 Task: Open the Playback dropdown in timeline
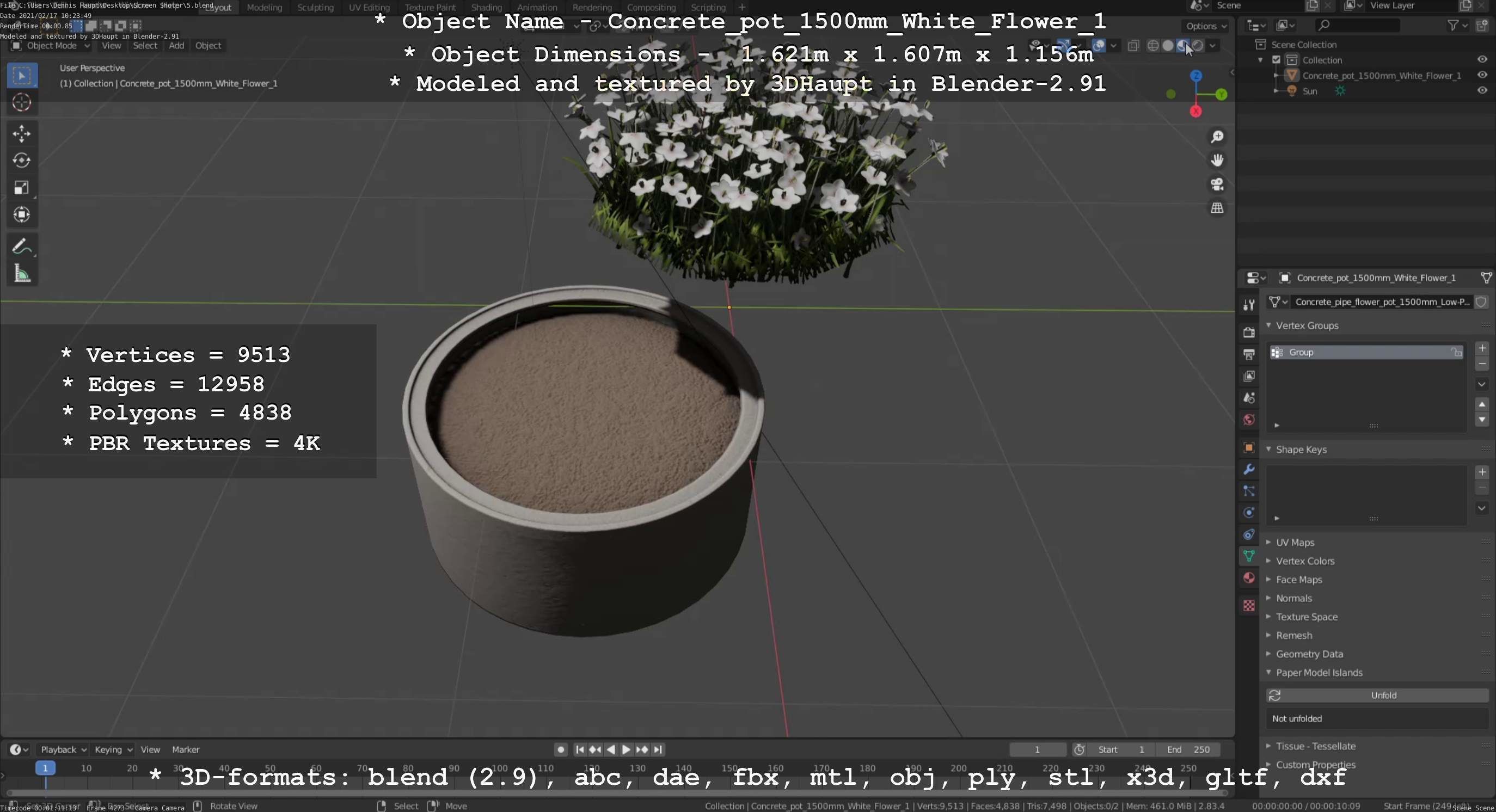pos(63,749)
